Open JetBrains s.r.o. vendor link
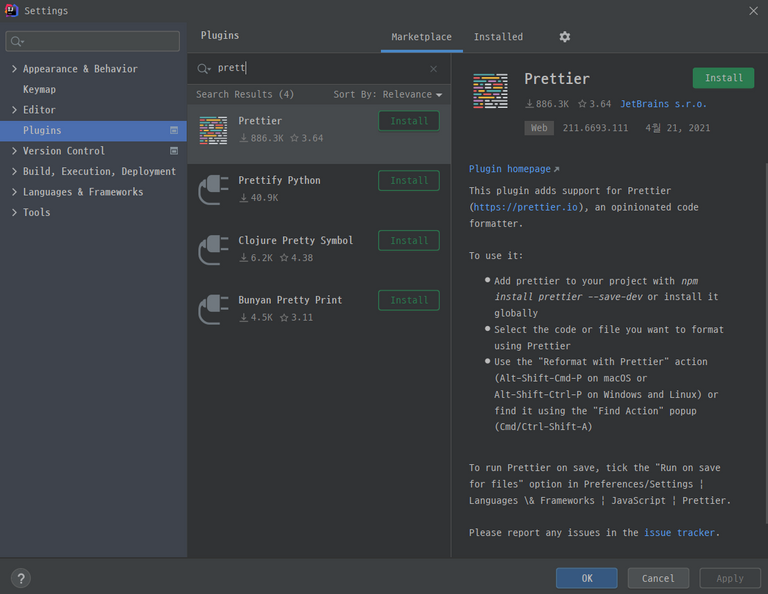768x594 pixels. click(x=663, y=104)
